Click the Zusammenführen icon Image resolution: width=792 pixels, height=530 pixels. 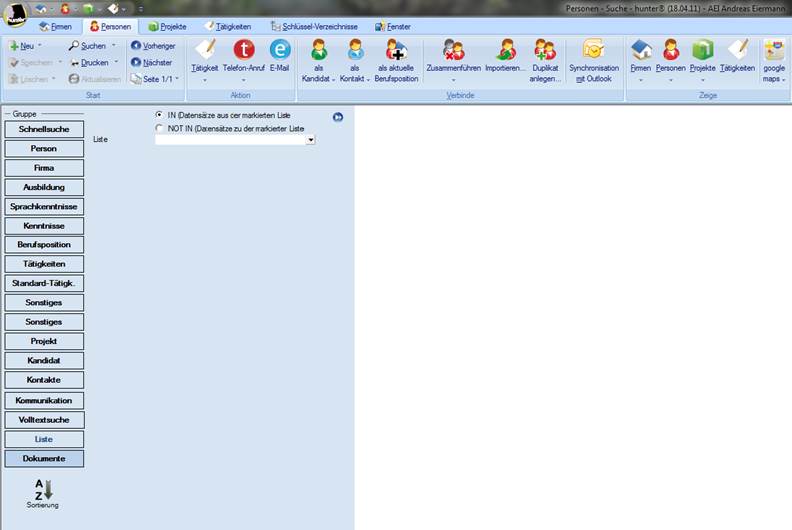pyautogui.click(x=453, y=50)
